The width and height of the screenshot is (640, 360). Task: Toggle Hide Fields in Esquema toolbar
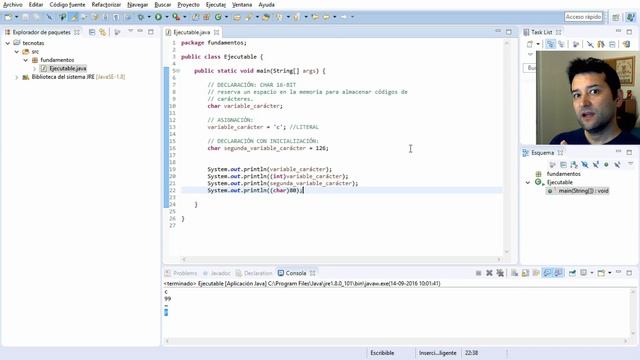[584, 164]
